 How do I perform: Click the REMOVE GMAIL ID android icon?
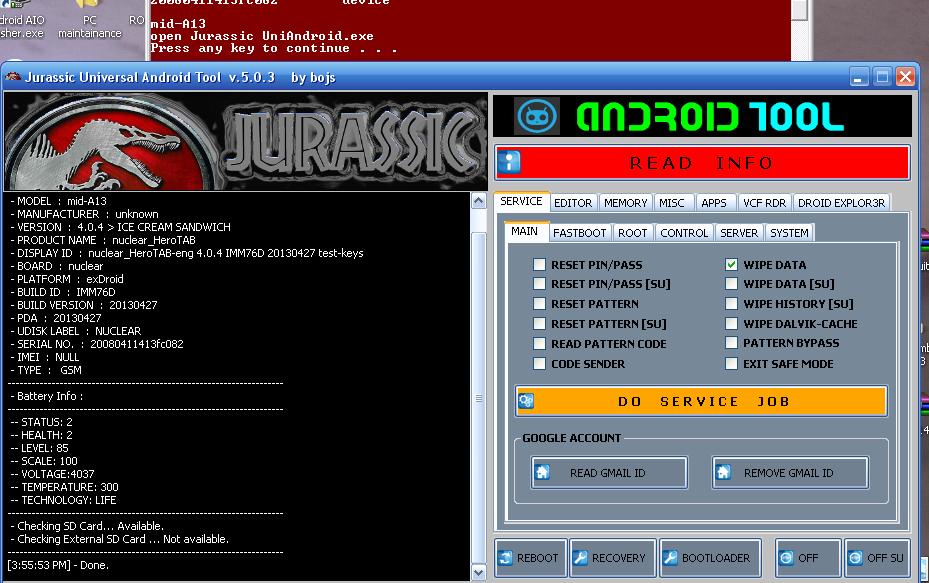point(723,472)
